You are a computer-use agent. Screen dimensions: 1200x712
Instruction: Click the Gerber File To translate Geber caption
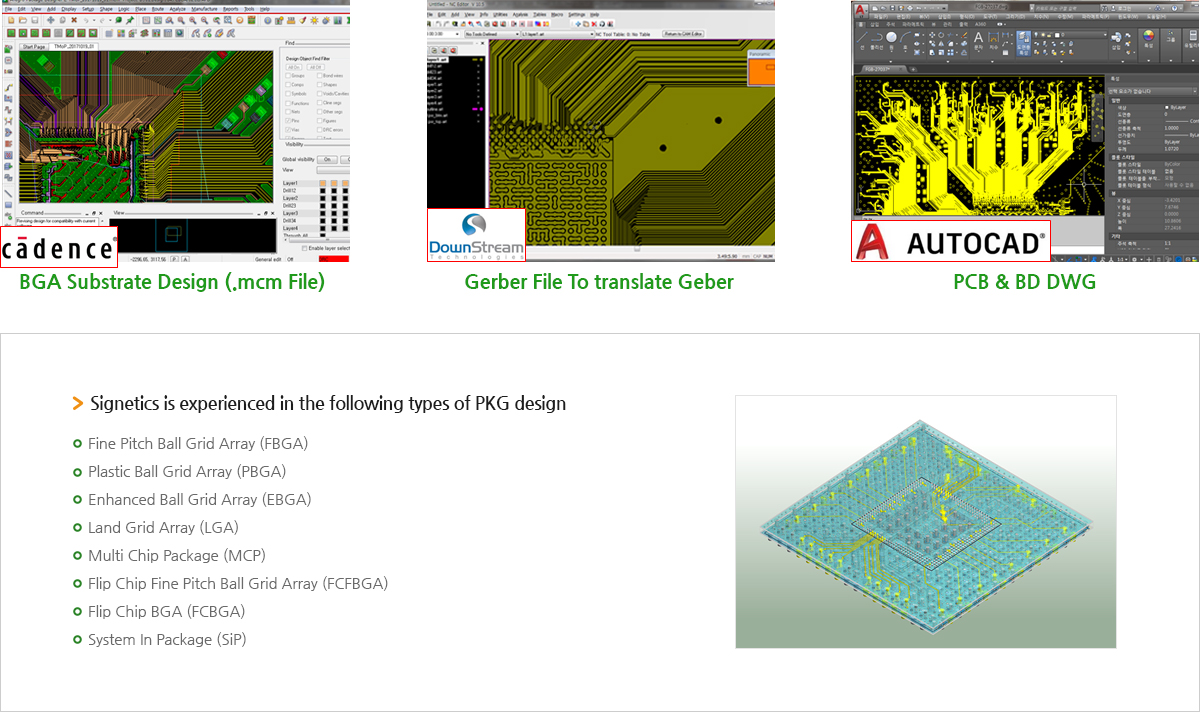599,282
